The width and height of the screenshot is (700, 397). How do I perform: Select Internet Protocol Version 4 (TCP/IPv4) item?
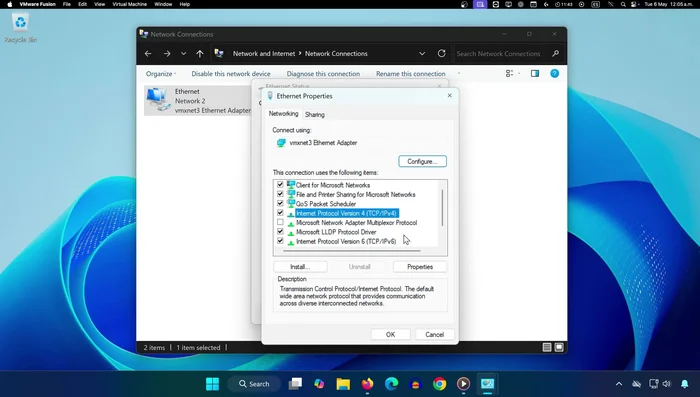tap(346, 213)
